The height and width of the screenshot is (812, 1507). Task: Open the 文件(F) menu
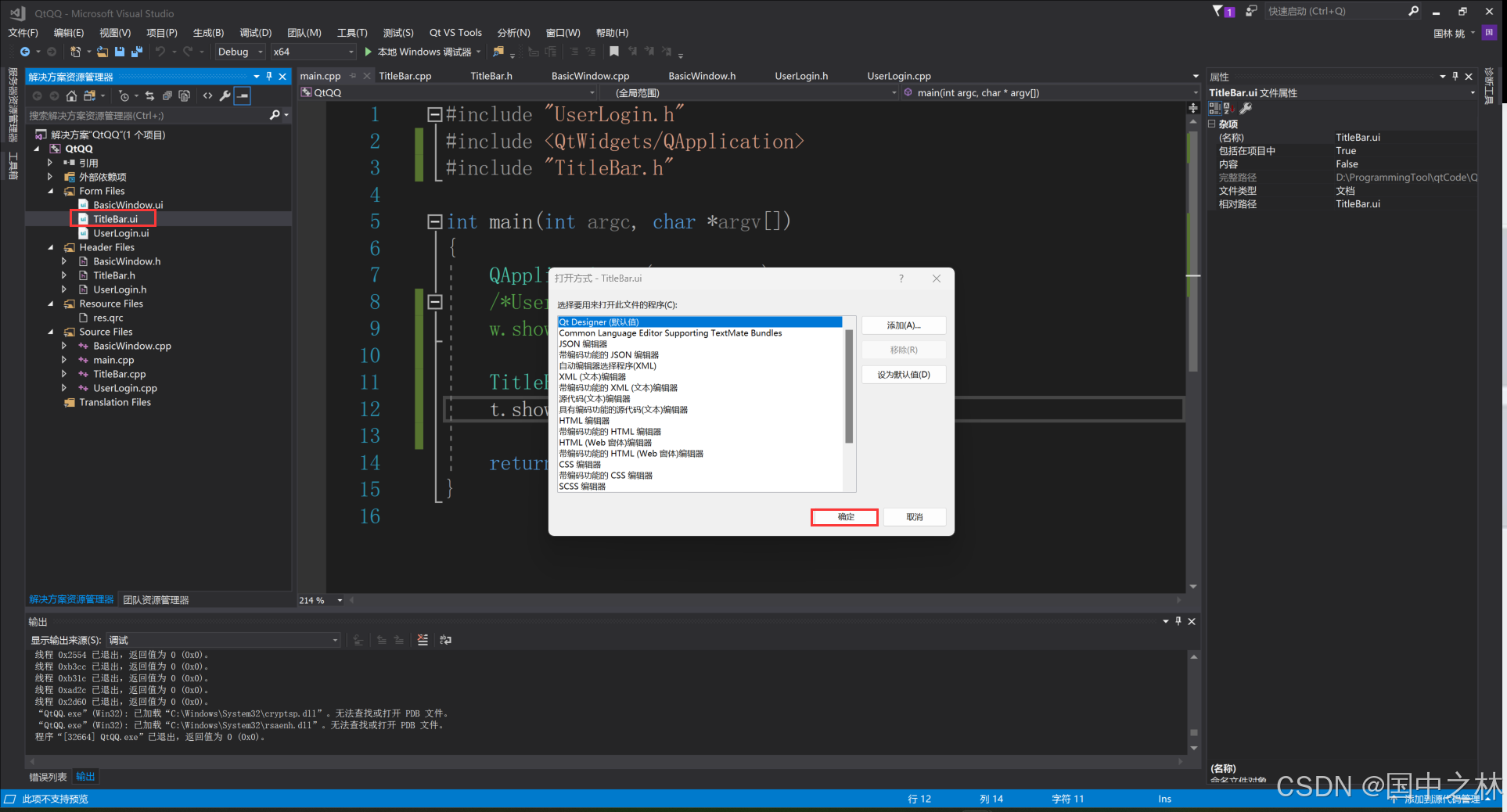[x=23, y=33]
